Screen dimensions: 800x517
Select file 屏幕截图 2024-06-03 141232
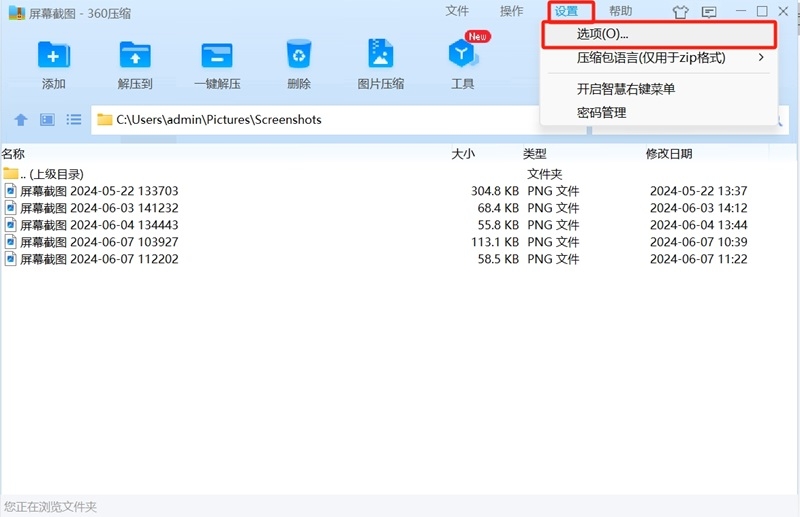tap(99, 208)
